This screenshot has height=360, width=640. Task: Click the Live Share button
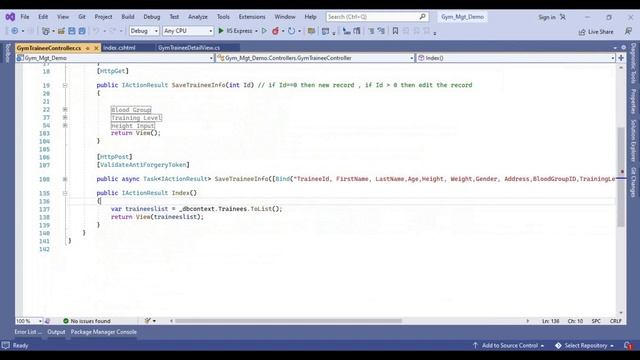point(596,32)
